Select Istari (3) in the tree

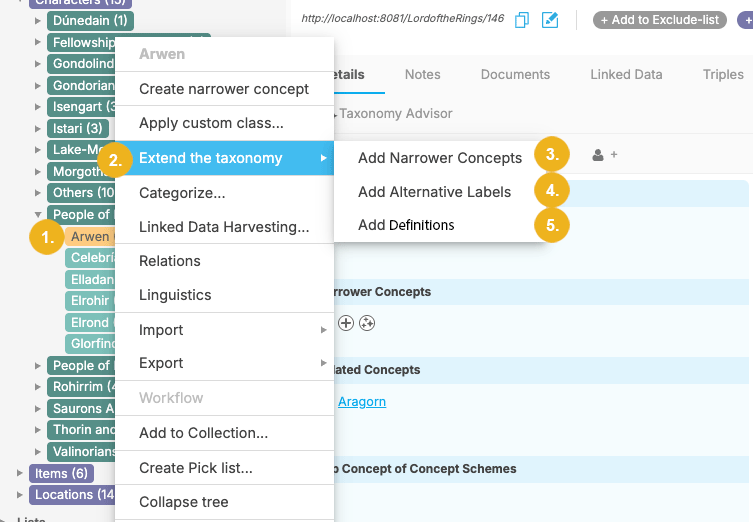coord(78,129)
